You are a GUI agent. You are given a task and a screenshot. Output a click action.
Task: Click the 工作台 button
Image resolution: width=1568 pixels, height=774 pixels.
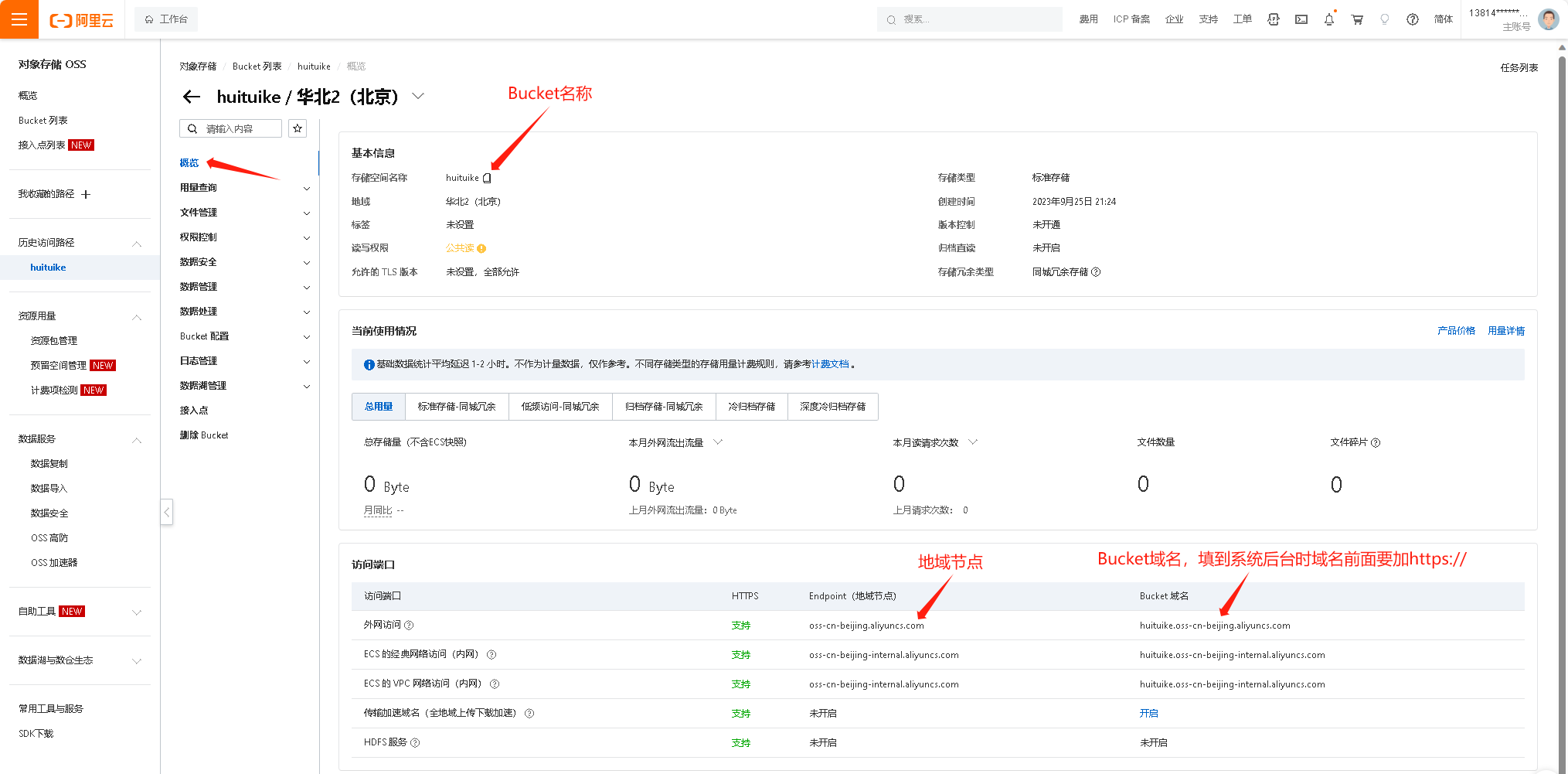click(166, 19)
